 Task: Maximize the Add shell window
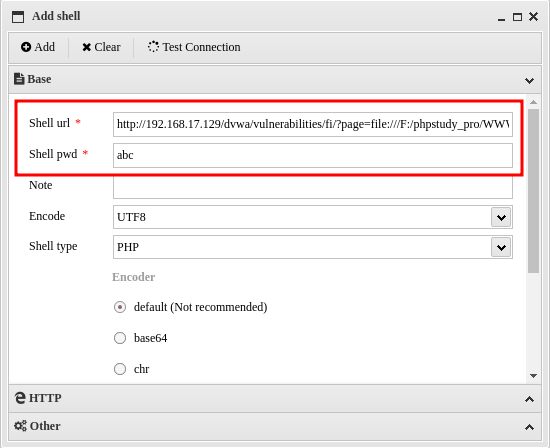(517, 17)
